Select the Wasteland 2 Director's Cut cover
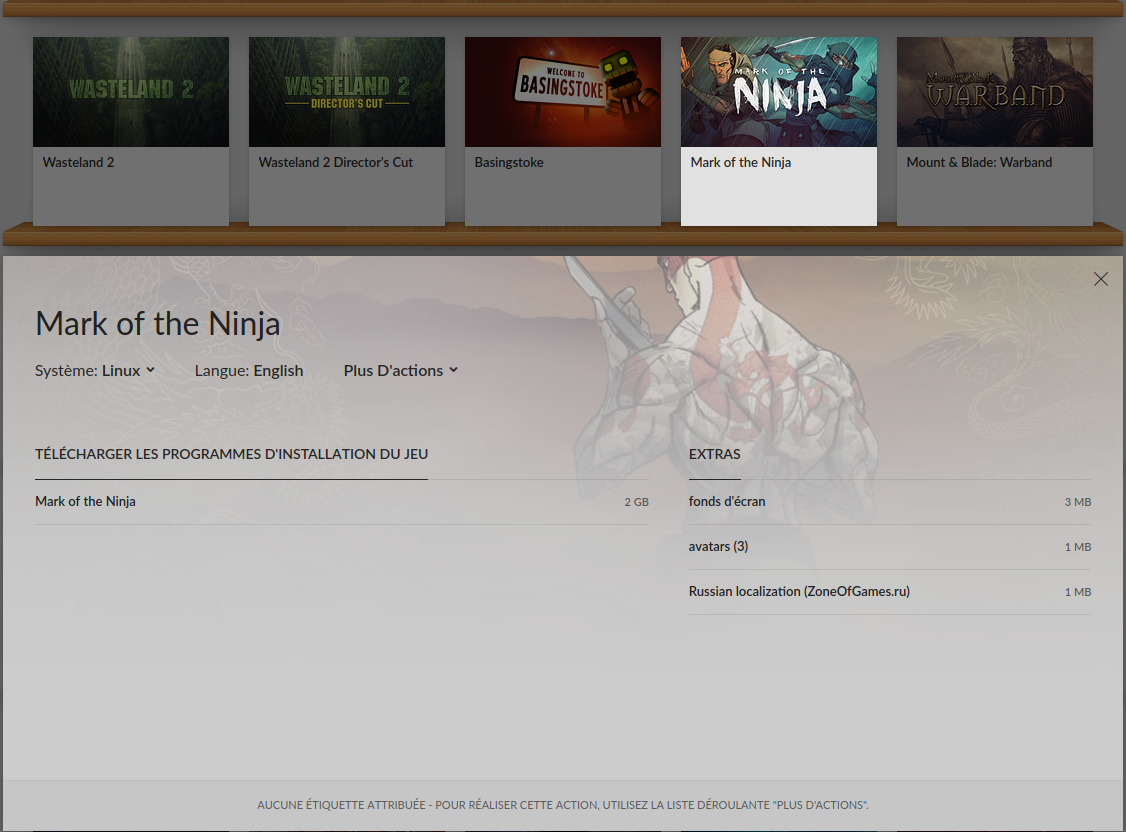This screenshot has width=1126, height=832. (x=347, y=92)
